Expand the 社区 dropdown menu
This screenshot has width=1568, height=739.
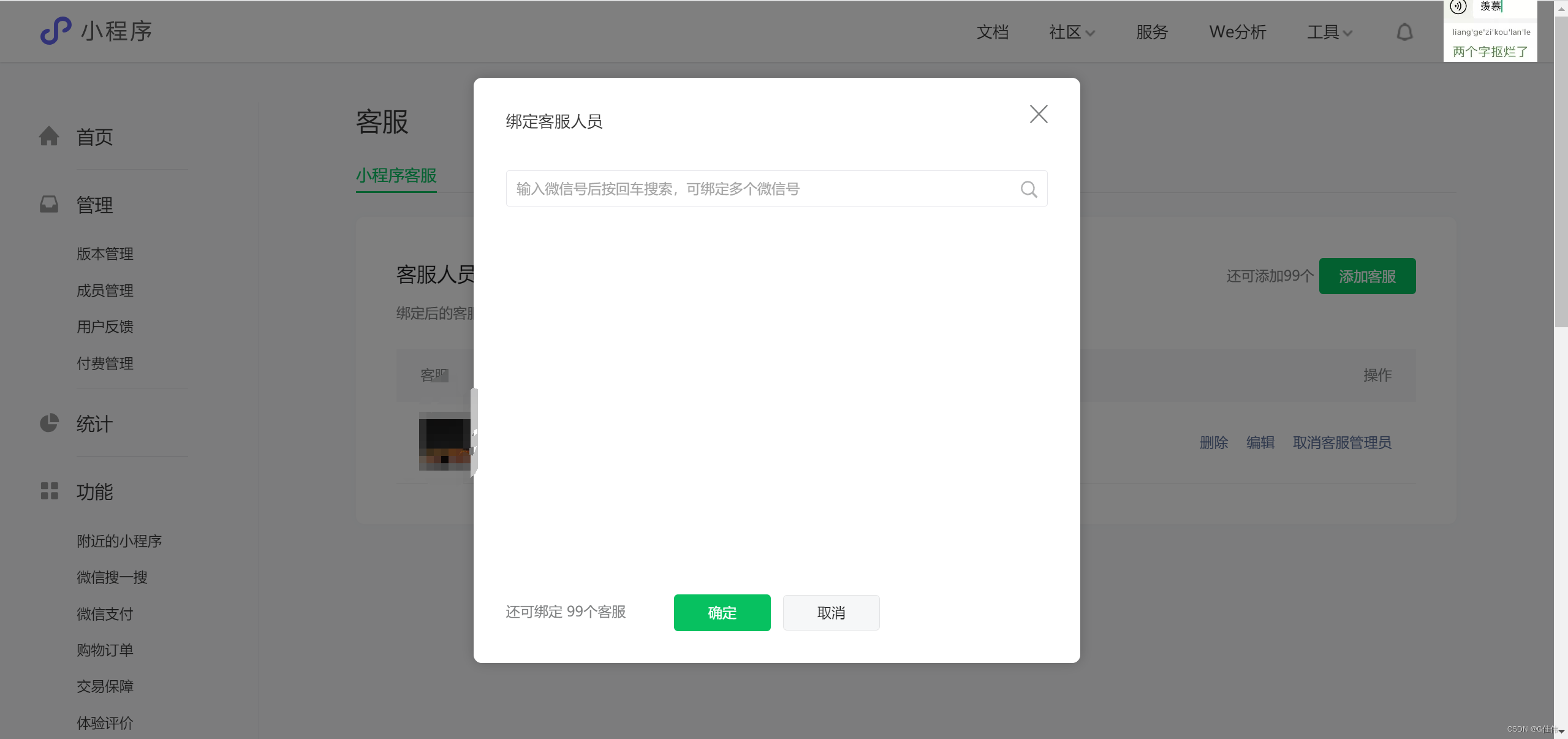point(1071,32)
